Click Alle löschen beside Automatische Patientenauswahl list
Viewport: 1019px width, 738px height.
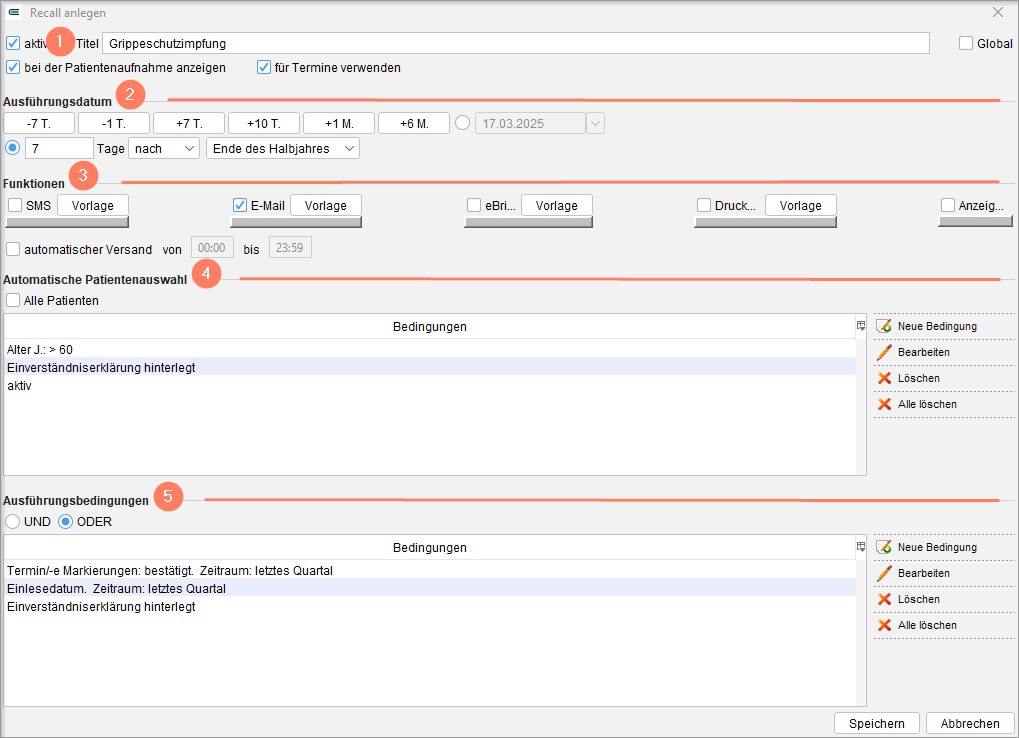(x=917, y=404)
